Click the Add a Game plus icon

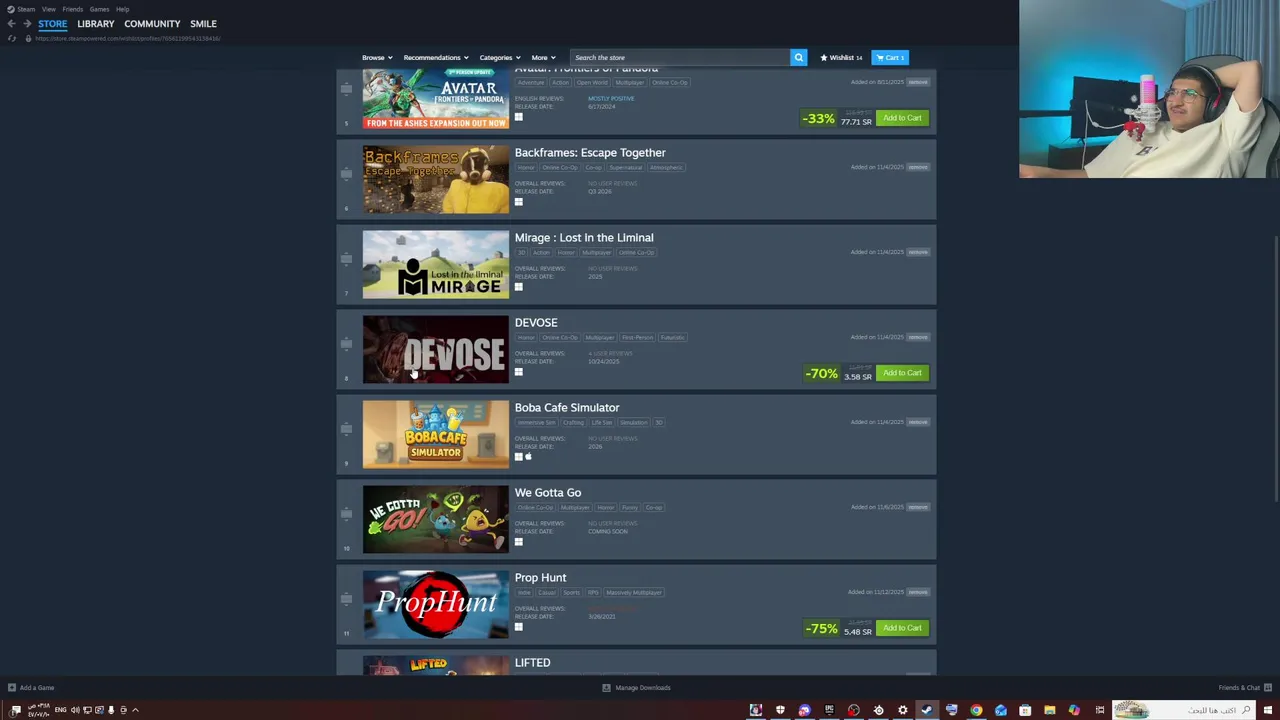(x=12, y=688)
